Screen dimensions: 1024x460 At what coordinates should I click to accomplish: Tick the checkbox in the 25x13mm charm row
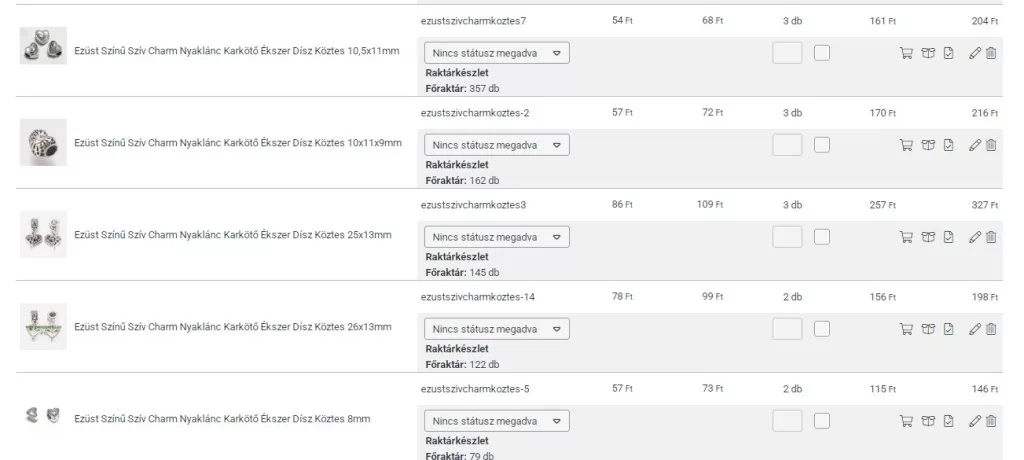pos(822,237)
